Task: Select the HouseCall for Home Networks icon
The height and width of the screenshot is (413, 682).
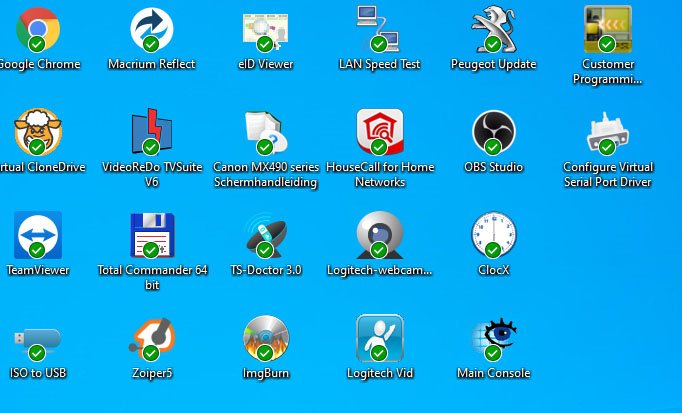Action: (380, 132)
